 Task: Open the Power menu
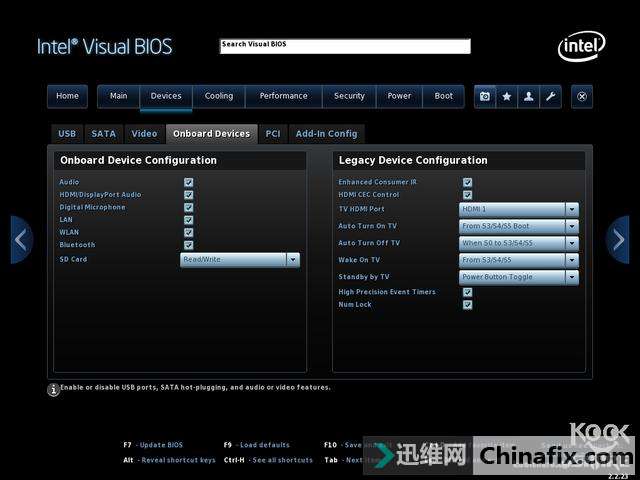pos(399,96)
